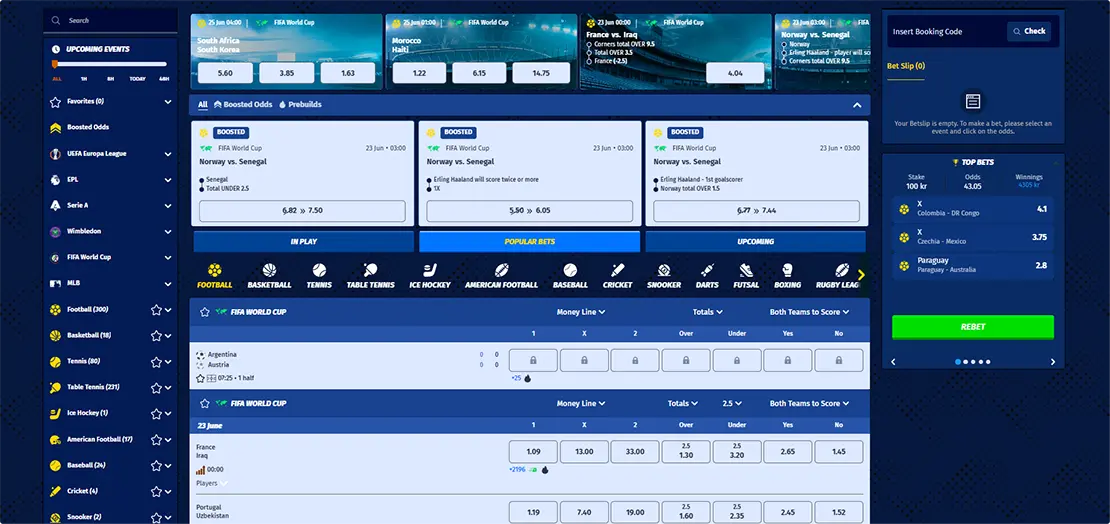The width and height of the screenshot is (1110, 524).
Task: Switch to the In Play tab
Action: point(304,241)
